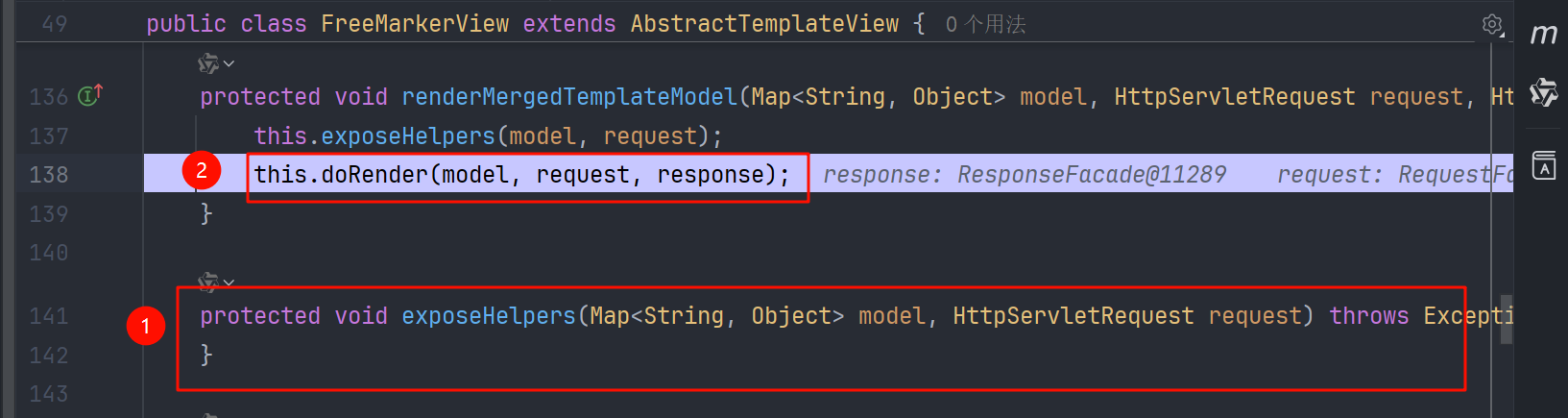Image resolution: width=1568 pixels, height=418 pixels.
Task: Click implements-method gutter icon on line 136
Action: 89,95
